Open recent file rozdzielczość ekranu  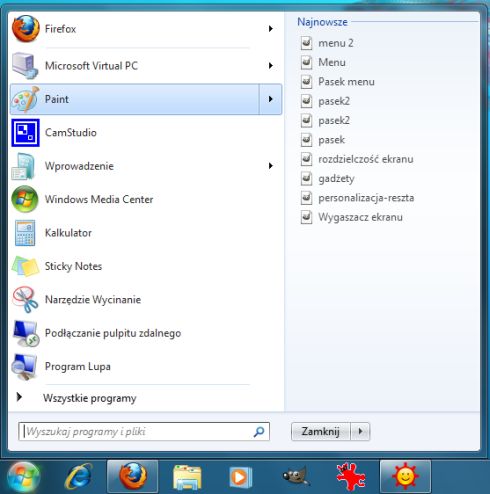366,159
